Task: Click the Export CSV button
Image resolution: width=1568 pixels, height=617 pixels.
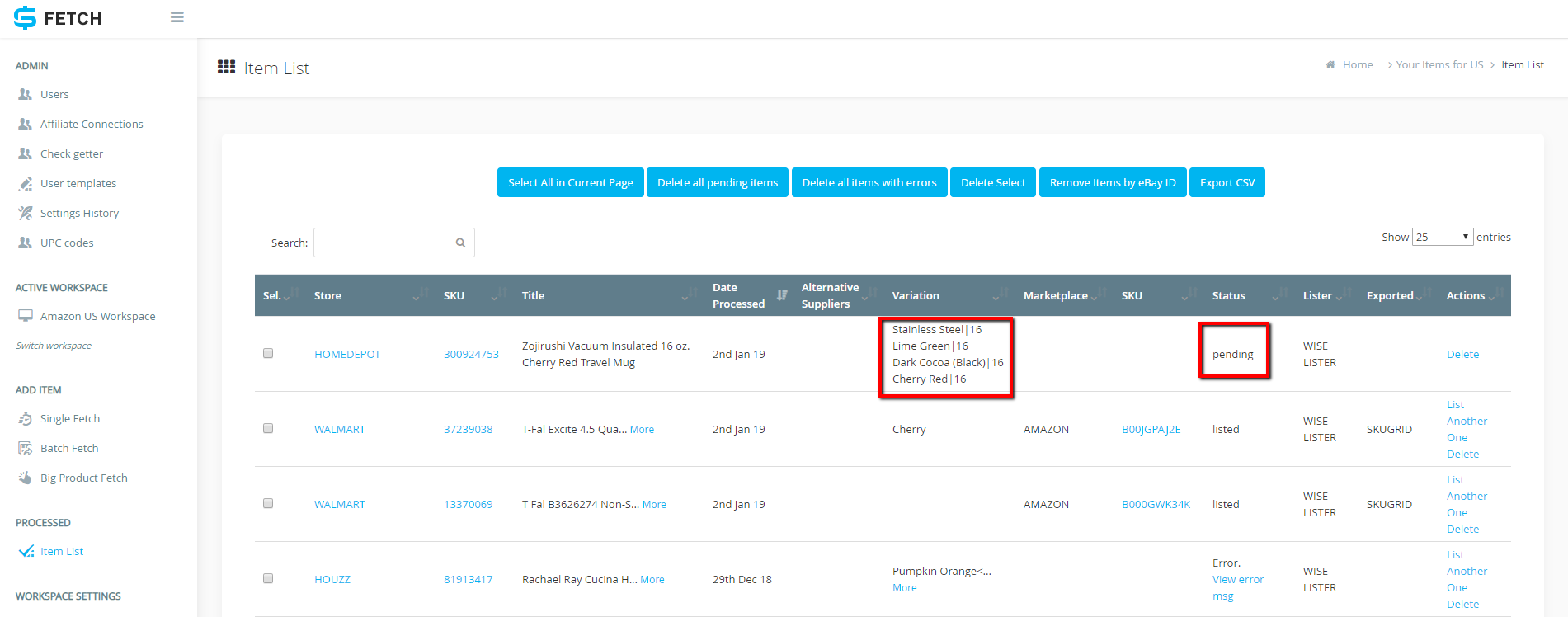Action: click(1227, 182)
